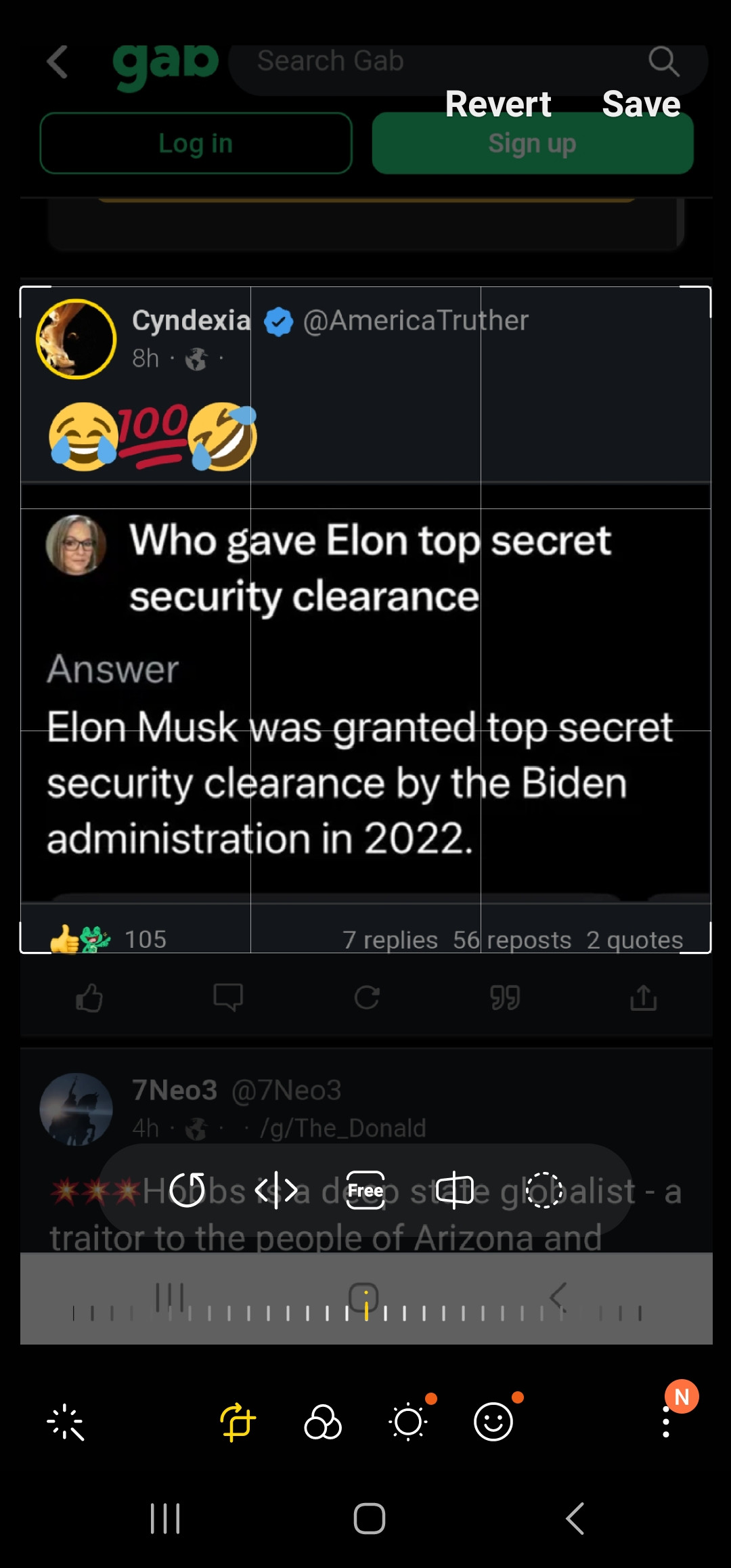Tap the N notification badge
This screenshot has height=1568, width=731.
pyautogui.click(x=682, y=1396)
